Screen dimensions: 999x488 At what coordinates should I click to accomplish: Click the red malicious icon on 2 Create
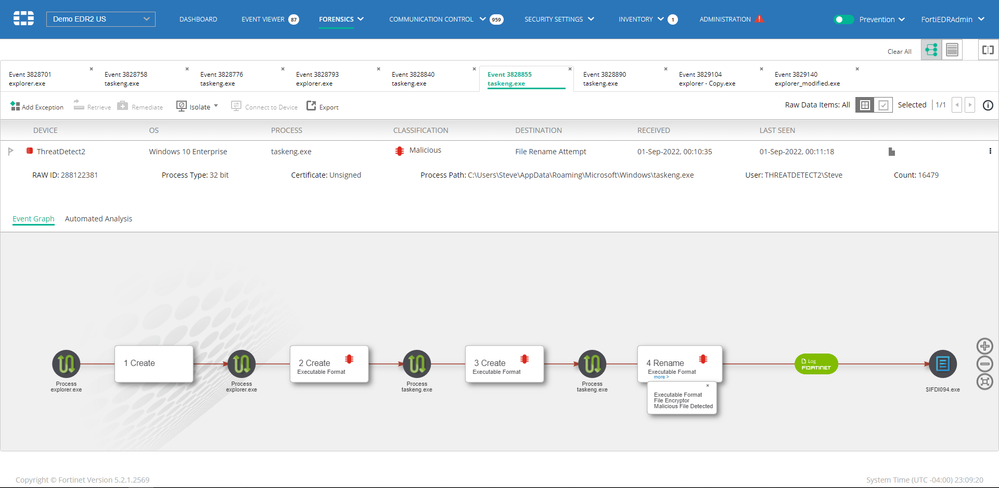tap(349, 359)
